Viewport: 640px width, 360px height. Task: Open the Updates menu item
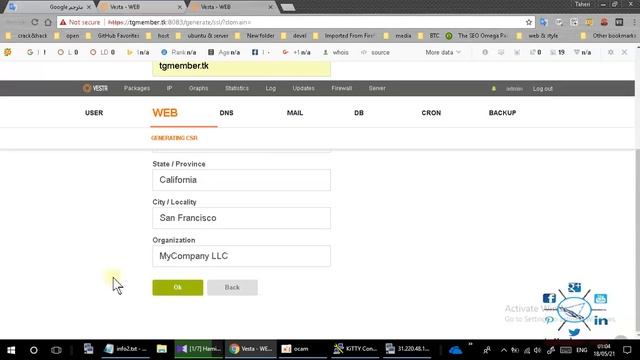[x=303, y=88]
